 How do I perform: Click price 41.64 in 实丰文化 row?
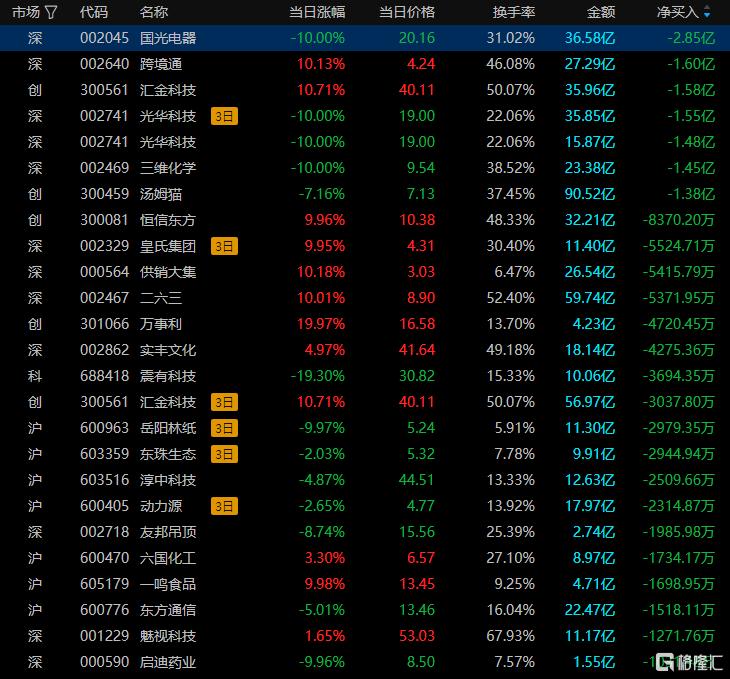tap(417, 350)
